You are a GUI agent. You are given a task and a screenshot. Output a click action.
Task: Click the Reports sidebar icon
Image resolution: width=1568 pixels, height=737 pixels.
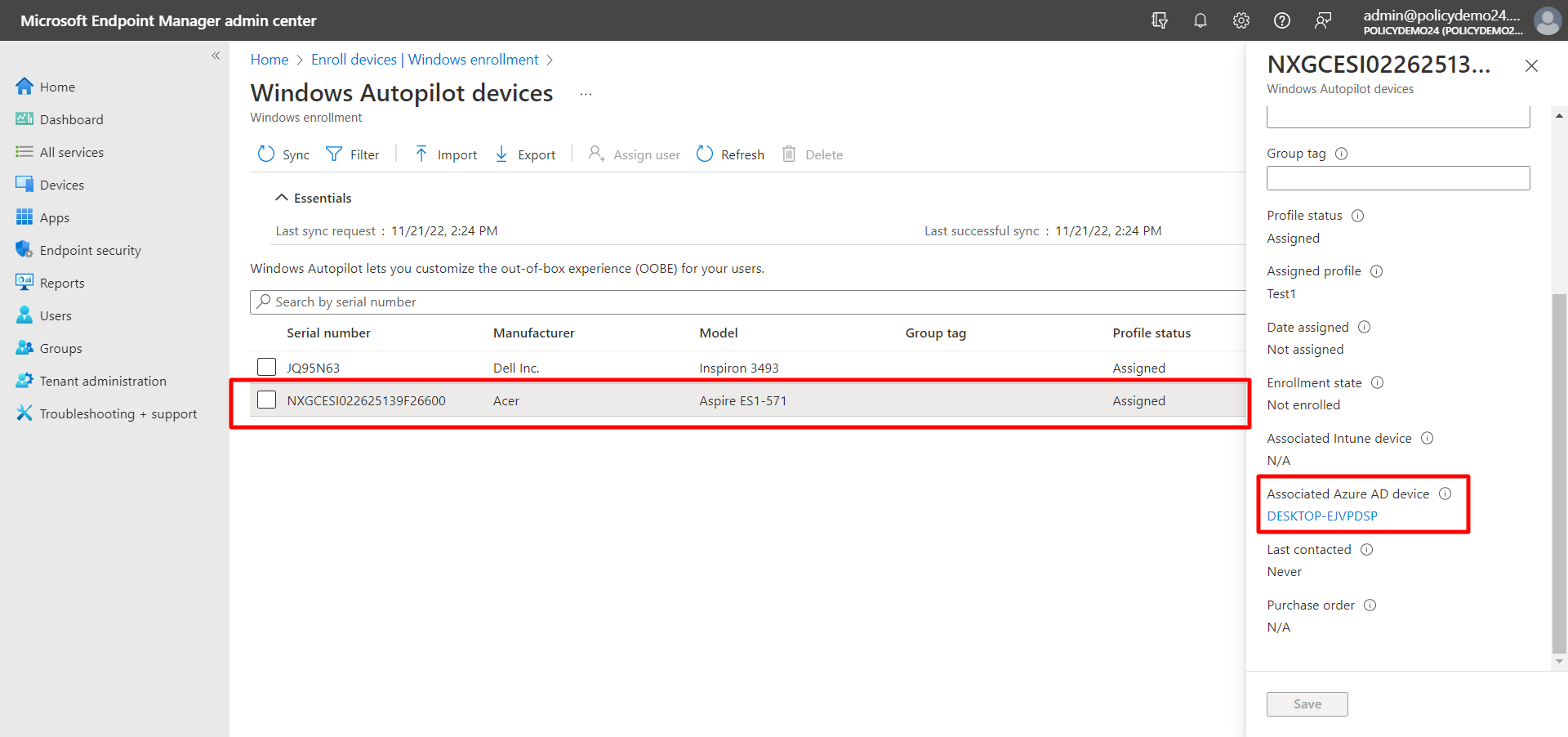(x=24, y=283)
